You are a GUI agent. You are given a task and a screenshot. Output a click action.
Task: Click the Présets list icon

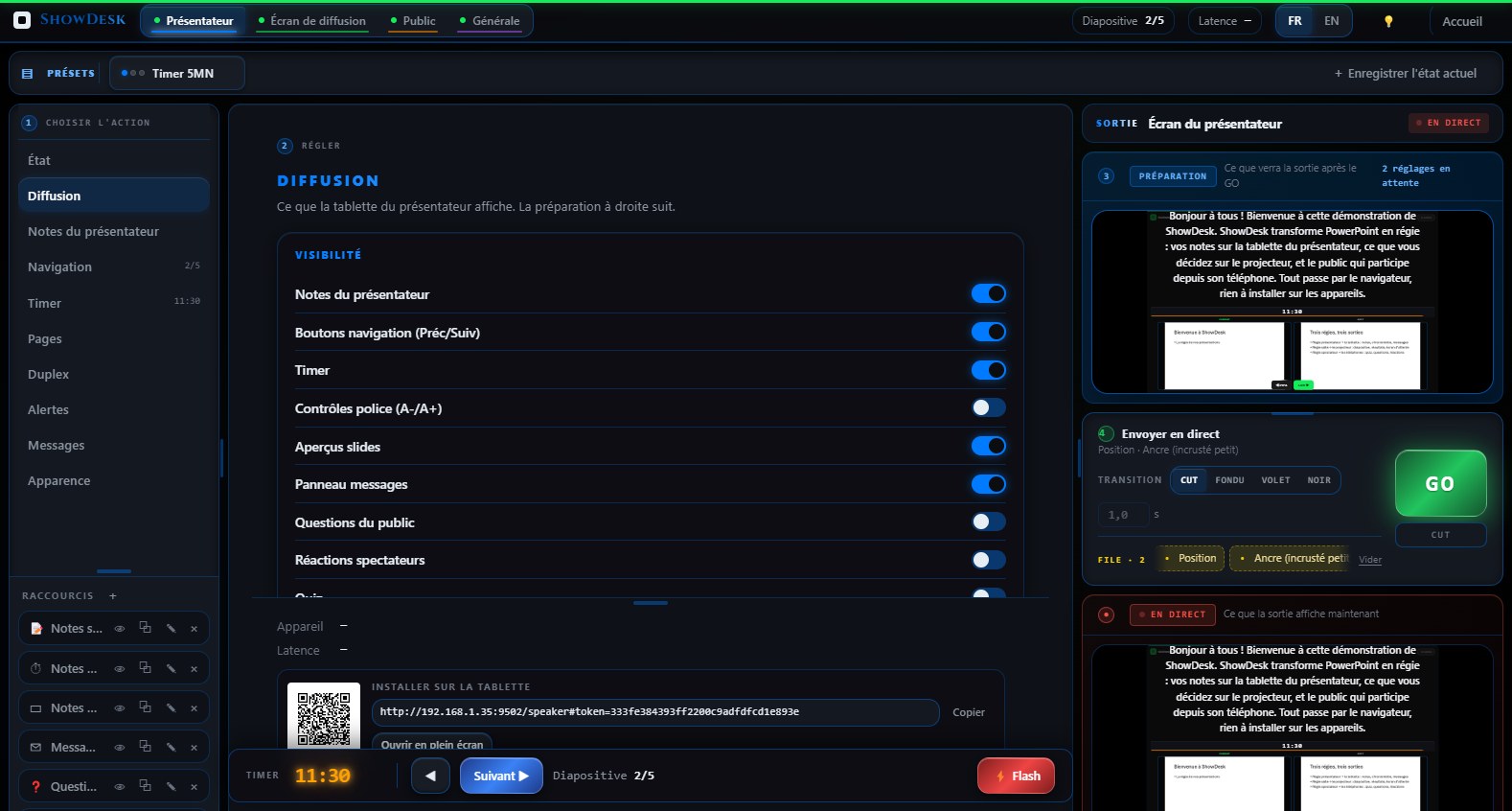(27, 73)
